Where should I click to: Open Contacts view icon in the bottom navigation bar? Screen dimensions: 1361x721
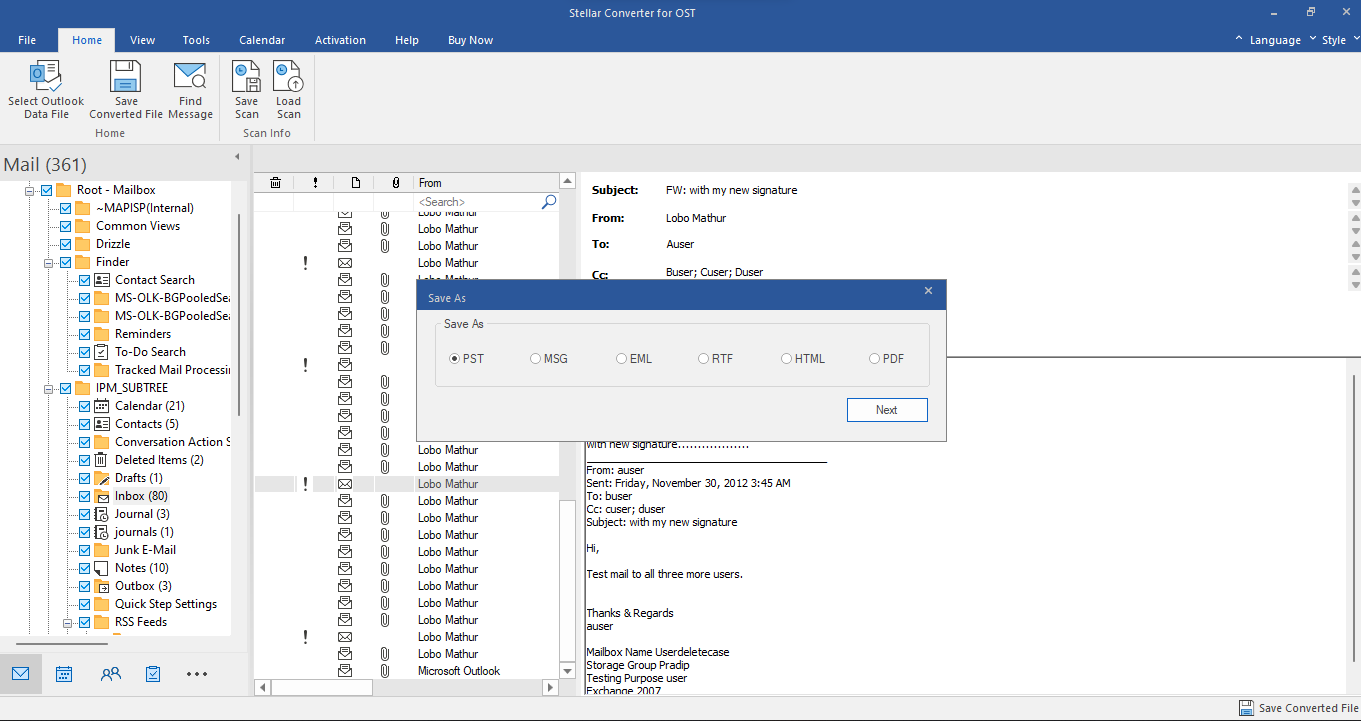point(111,674)
